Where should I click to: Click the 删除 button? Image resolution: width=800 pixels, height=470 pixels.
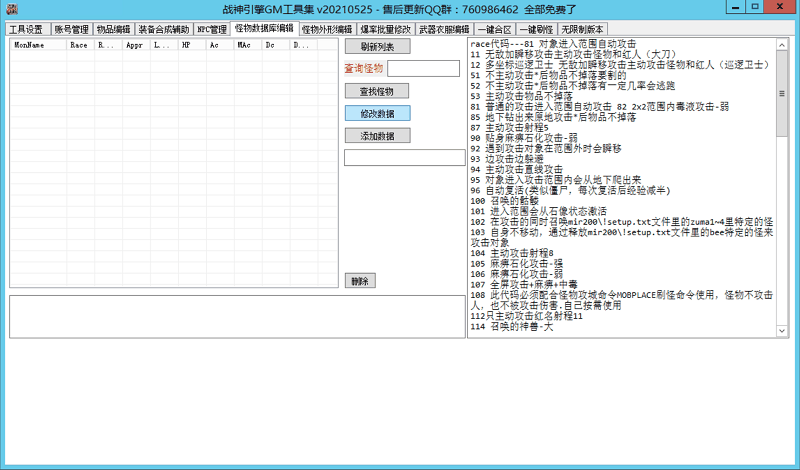point(359,281)
